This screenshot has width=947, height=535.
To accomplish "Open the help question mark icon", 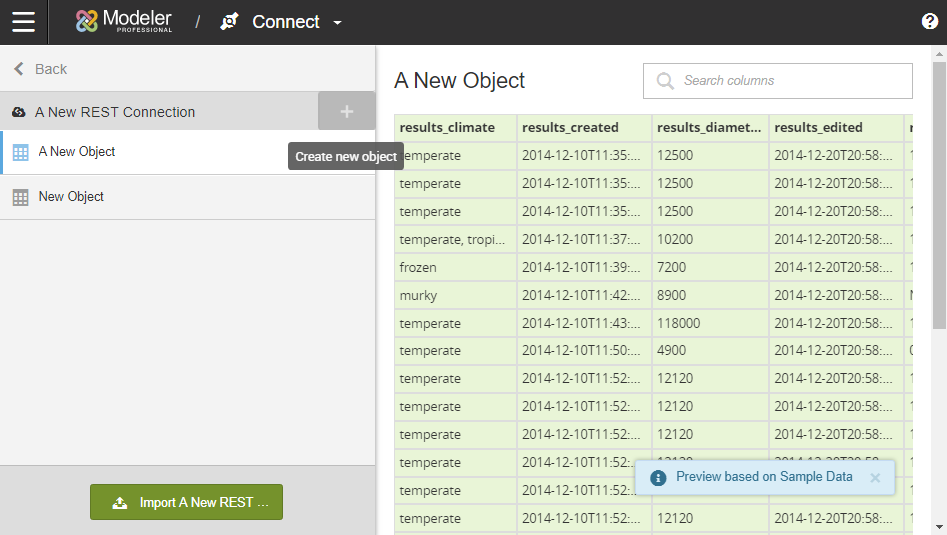I will point(929,22).
